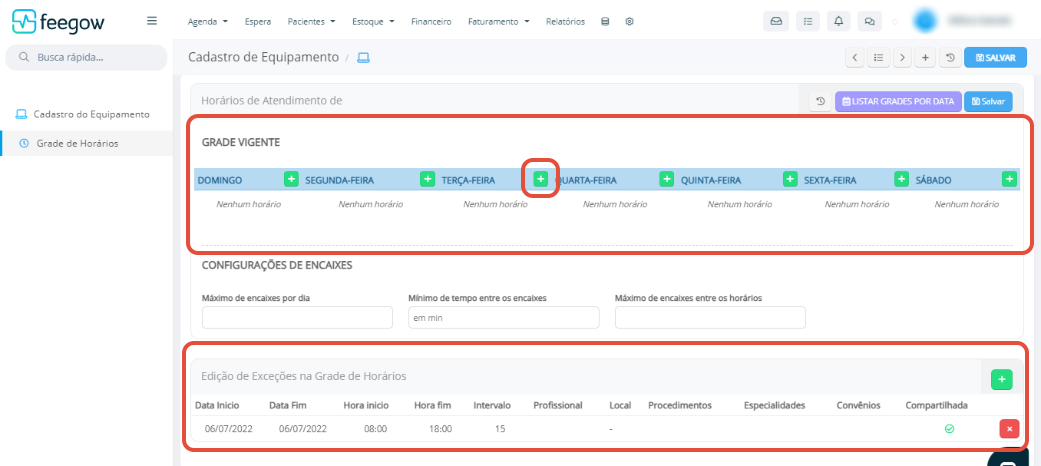Expand the Pacientes dropdown menu
Viewport: 1041px width, 466px height.
[x=311, y=21]
